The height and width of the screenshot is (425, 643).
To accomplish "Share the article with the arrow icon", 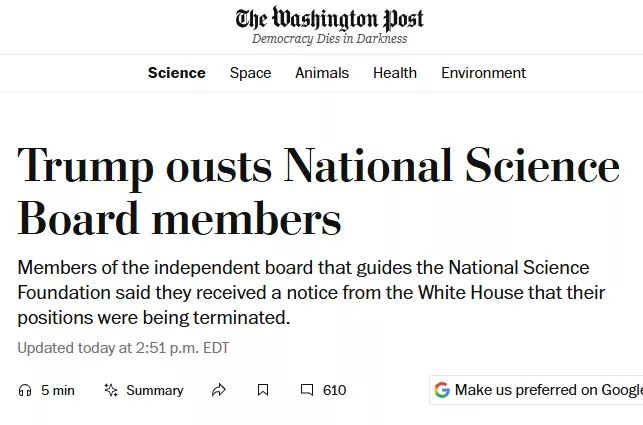I will [x=219, y=390].
